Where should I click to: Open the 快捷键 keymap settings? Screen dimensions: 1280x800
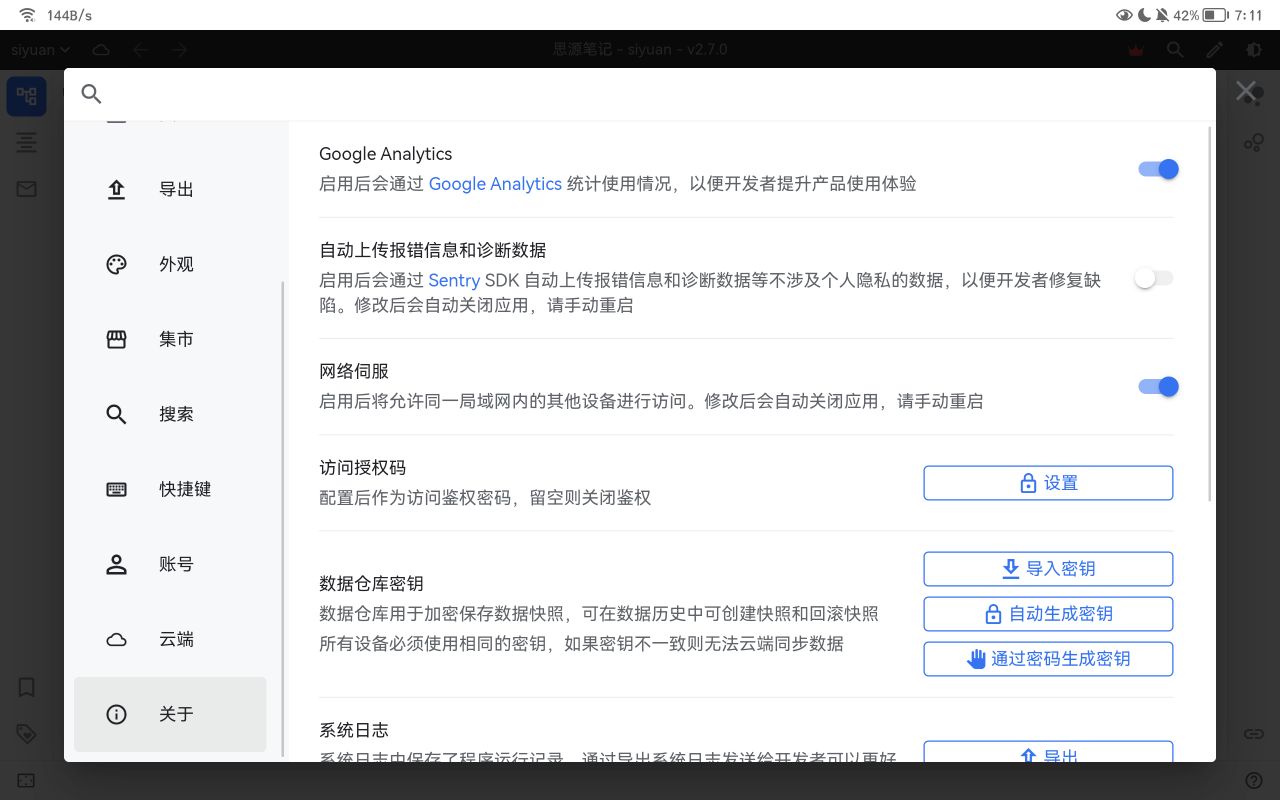click(x=170, y=489)
